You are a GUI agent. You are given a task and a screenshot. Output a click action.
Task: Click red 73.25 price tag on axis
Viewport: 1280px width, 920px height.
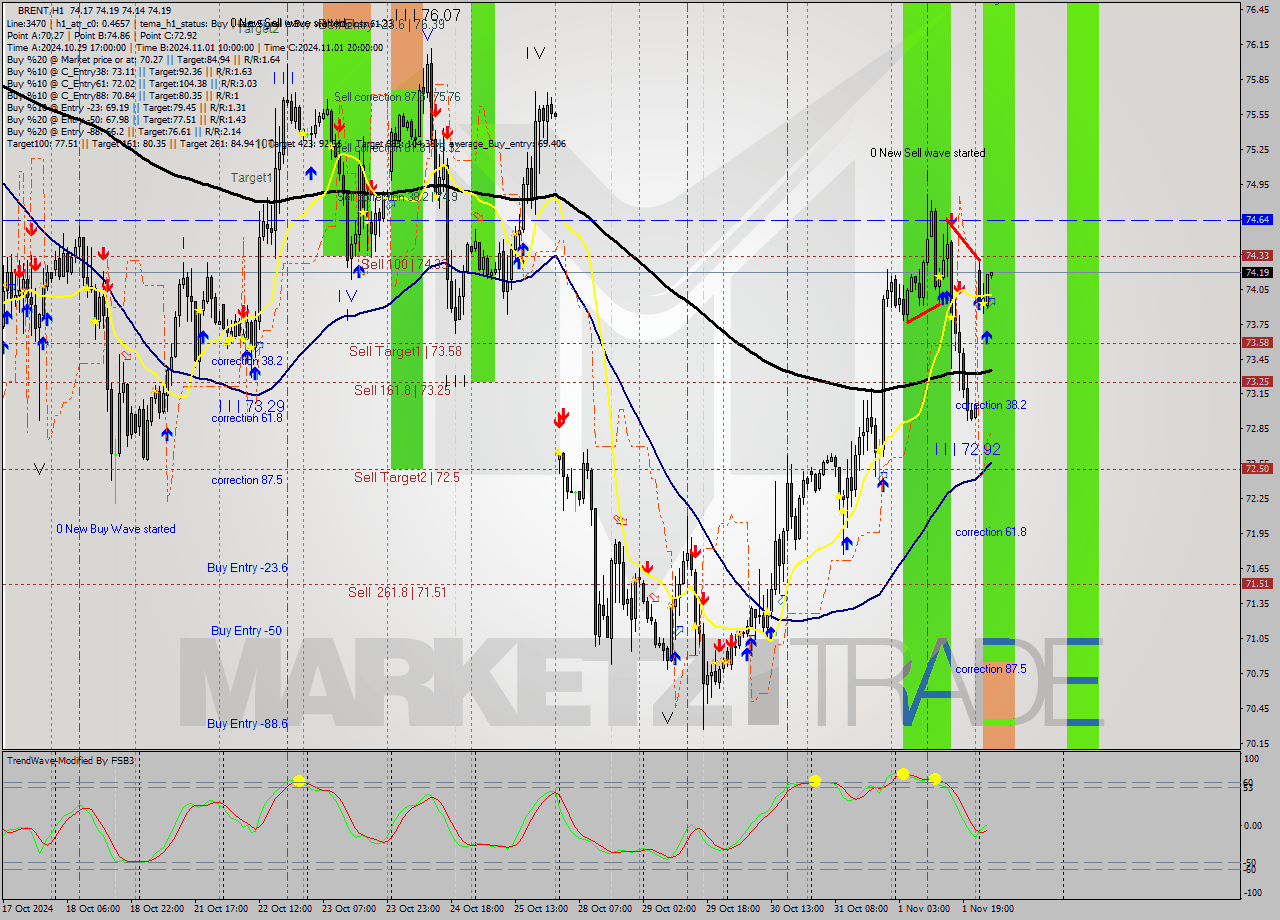pos(1257,381)
